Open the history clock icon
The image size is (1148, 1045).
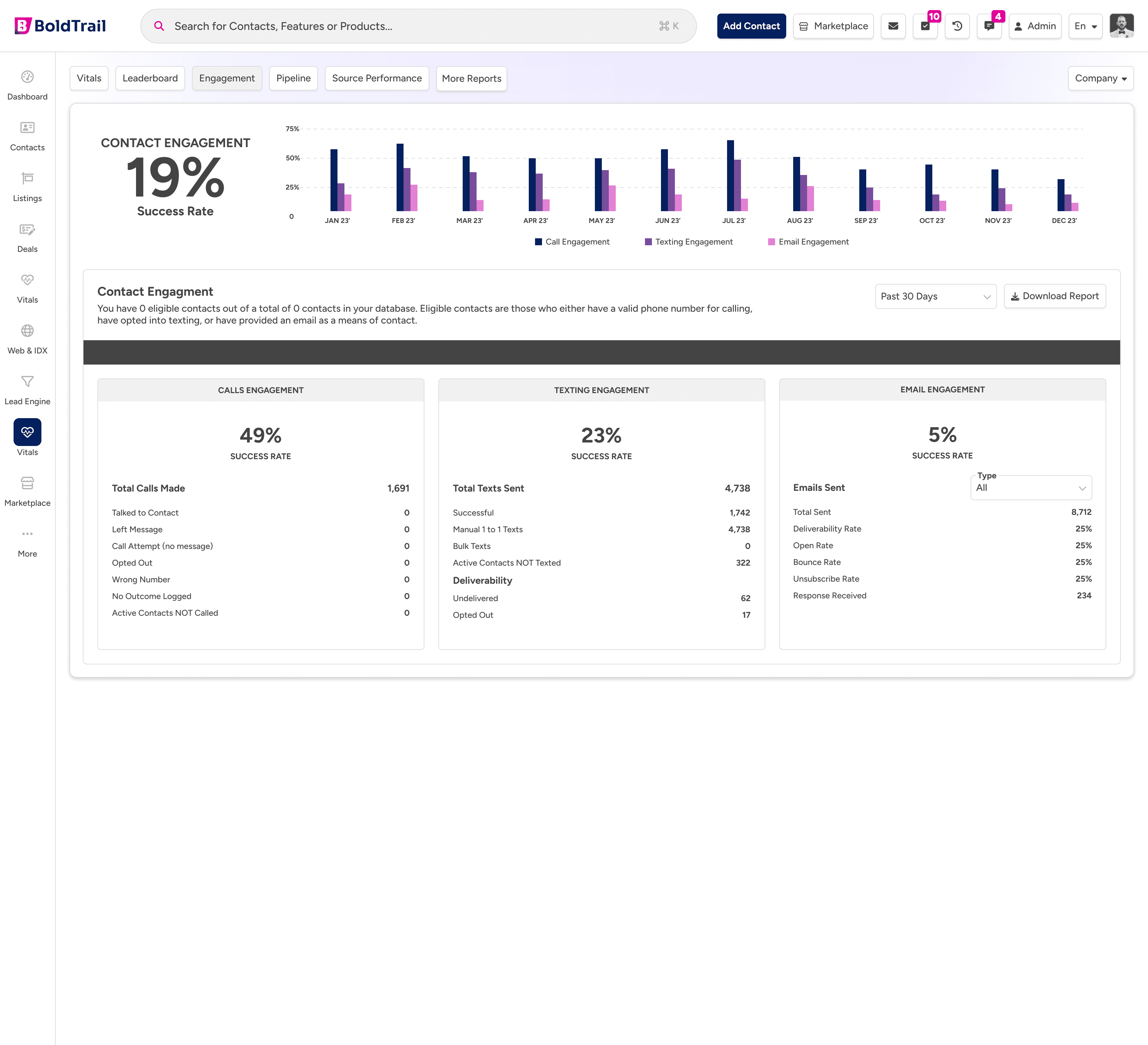click(957, 26)
